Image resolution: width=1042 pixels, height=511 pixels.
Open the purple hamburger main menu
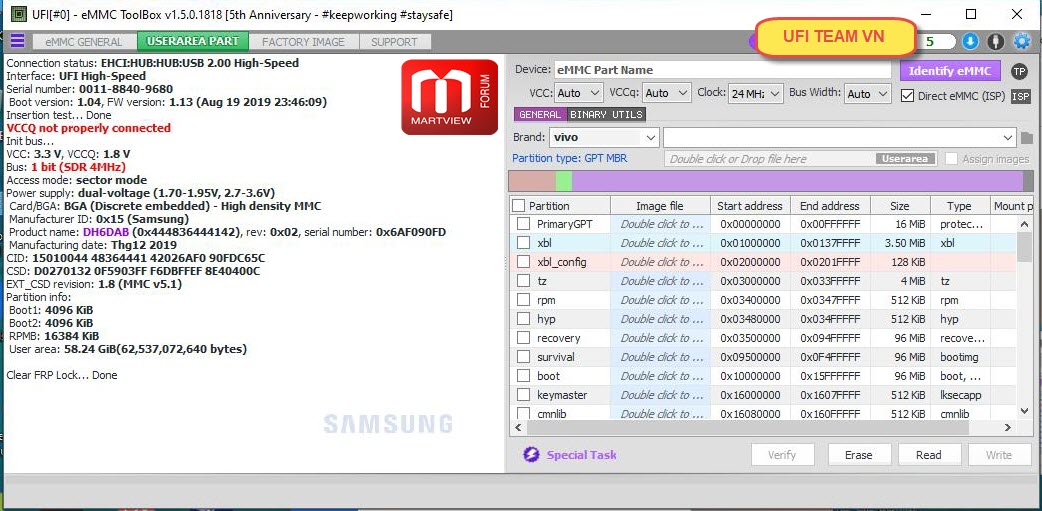[17, 41]
